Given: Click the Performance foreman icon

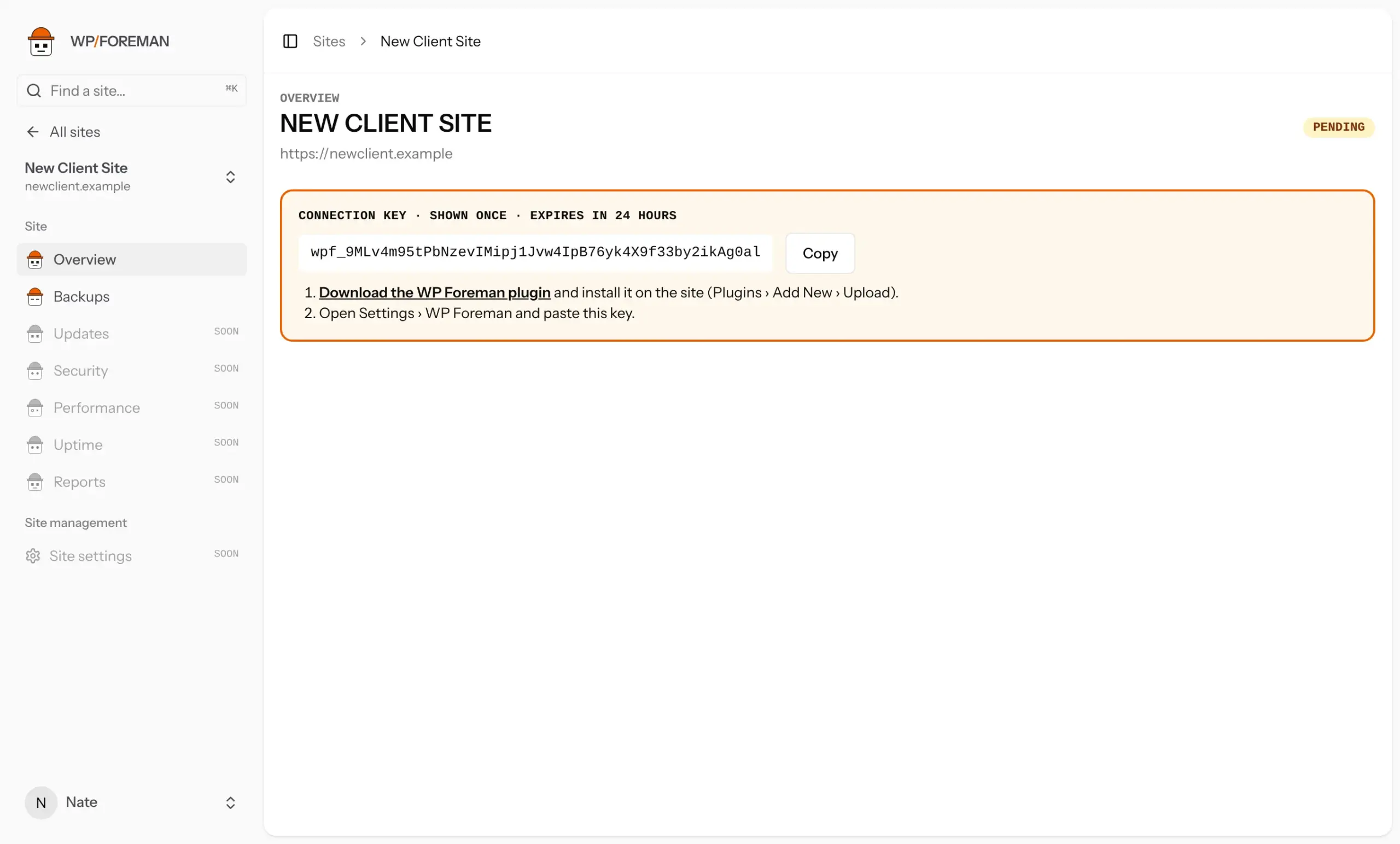Looking at the screenshot, I should pos(34,408).
